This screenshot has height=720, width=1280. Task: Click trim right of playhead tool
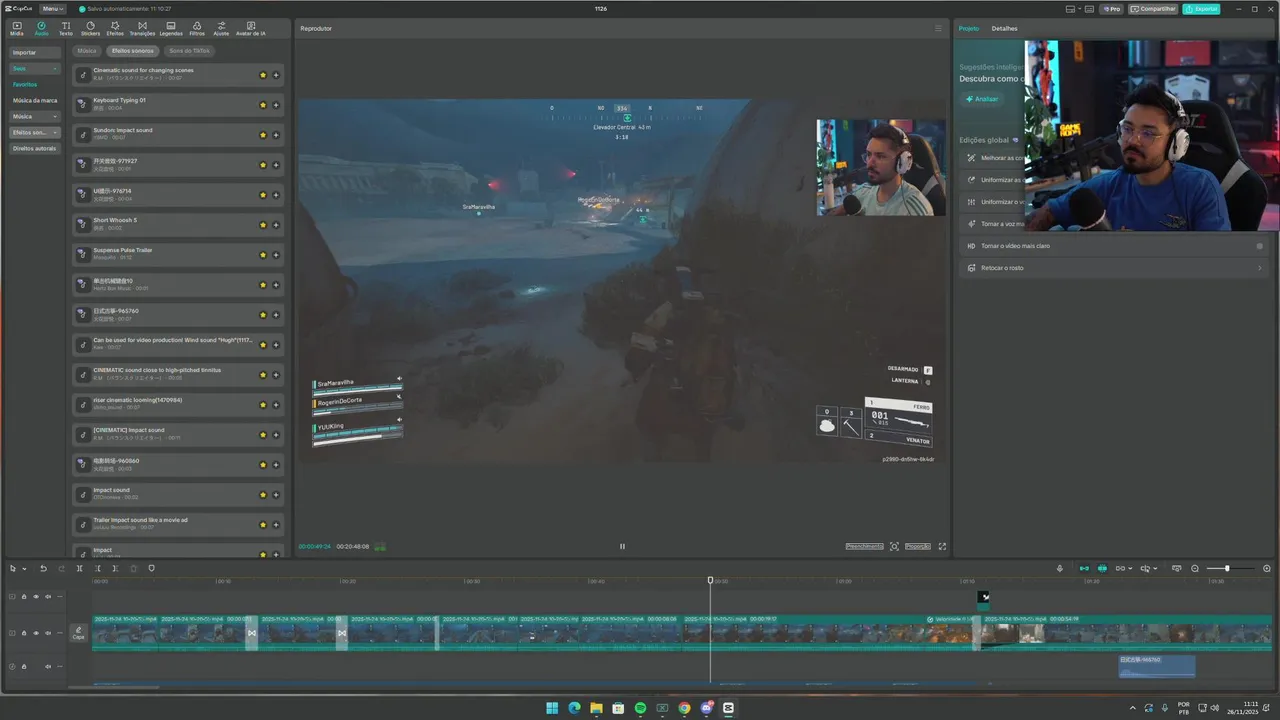pos(115,568)
